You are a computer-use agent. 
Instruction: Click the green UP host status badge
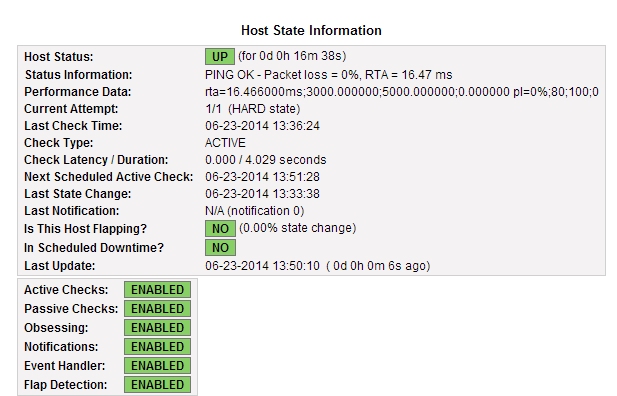(220, 56)
